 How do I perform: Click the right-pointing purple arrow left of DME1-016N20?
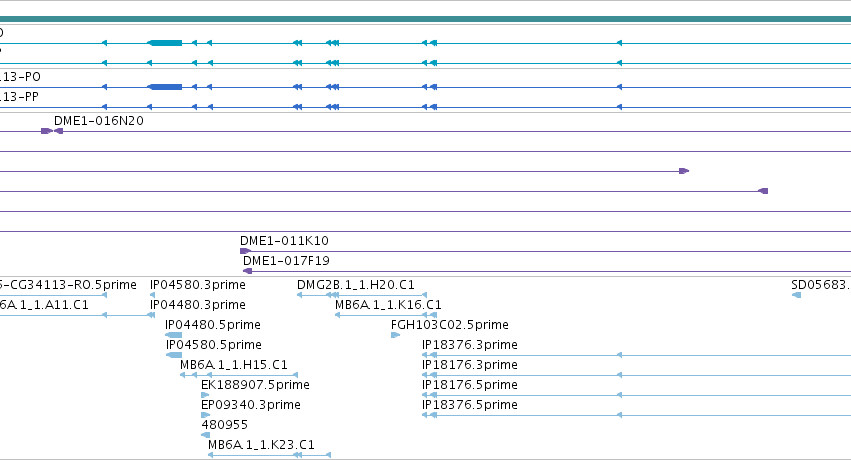coord(47,131)
